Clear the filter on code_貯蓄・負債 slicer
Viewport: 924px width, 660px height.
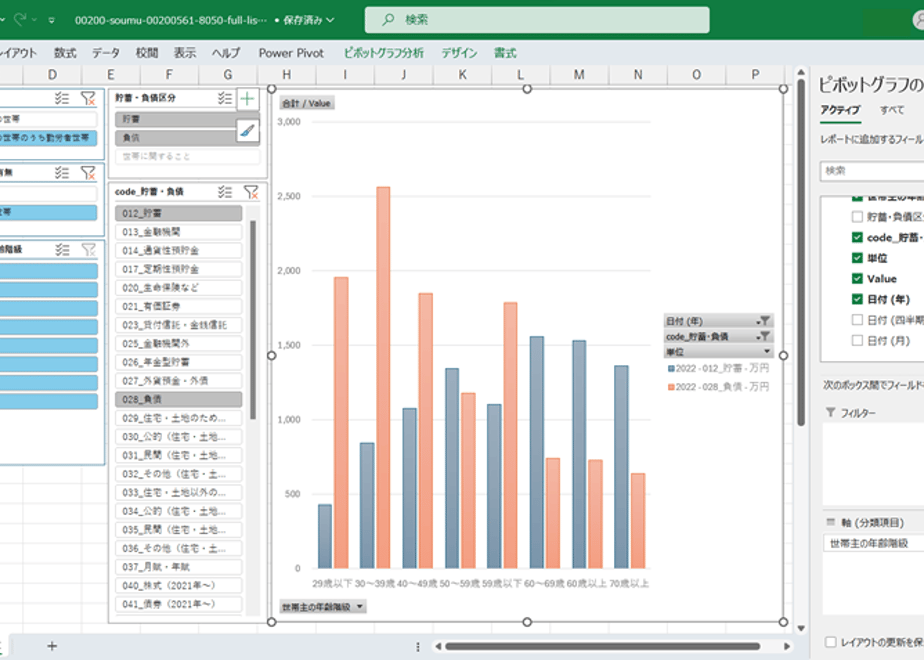point(252,192)
